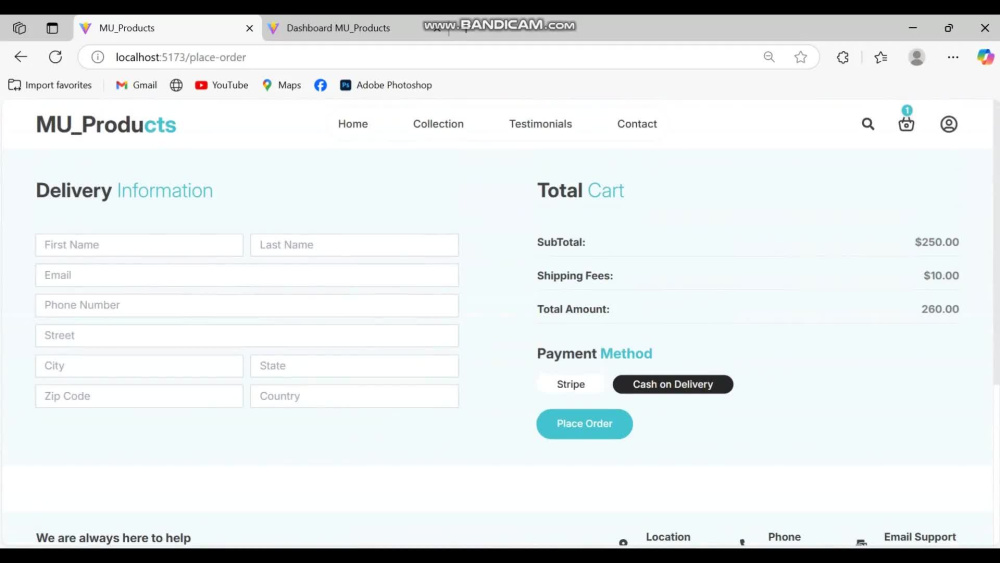This screenshot has width=1000, height=563.
Task: Close the MU_Products tab
Action: (249, 28)
